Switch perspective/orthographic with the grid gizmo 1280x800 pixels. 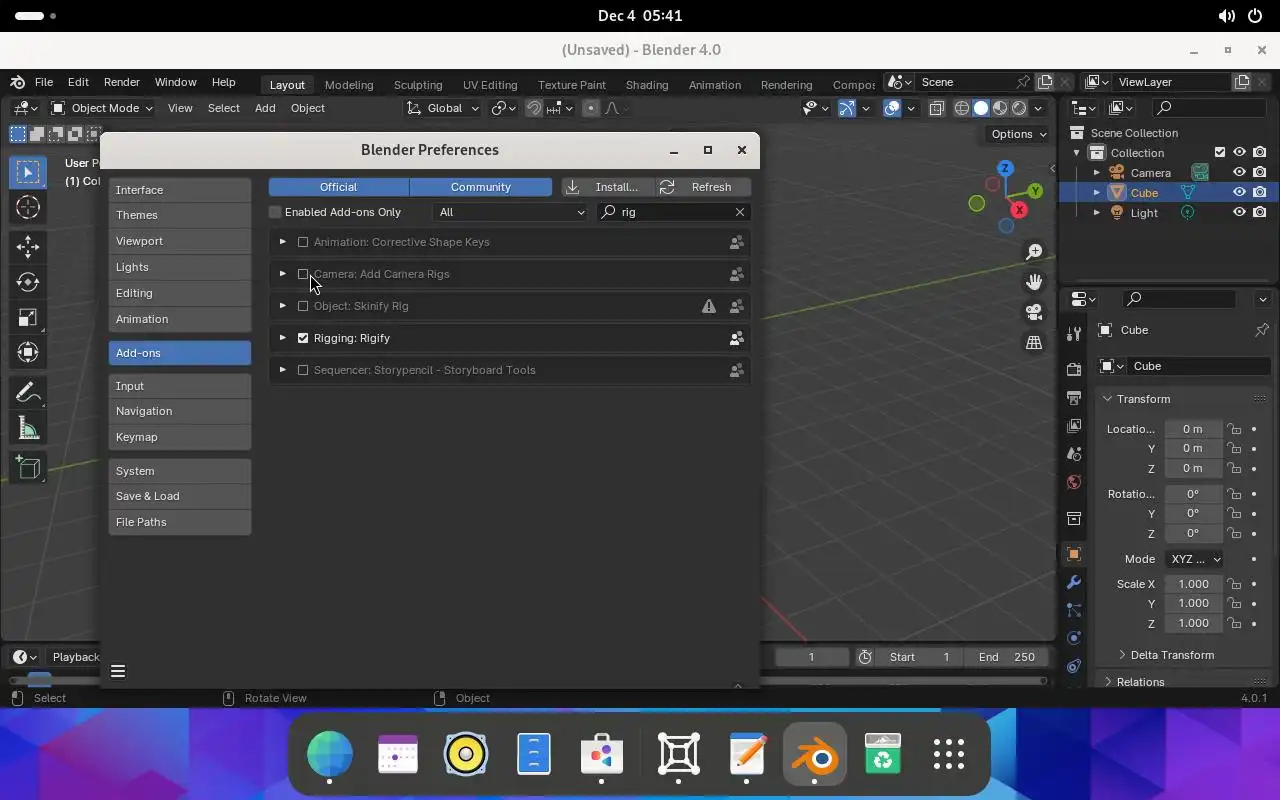[x=1034, y=342]
